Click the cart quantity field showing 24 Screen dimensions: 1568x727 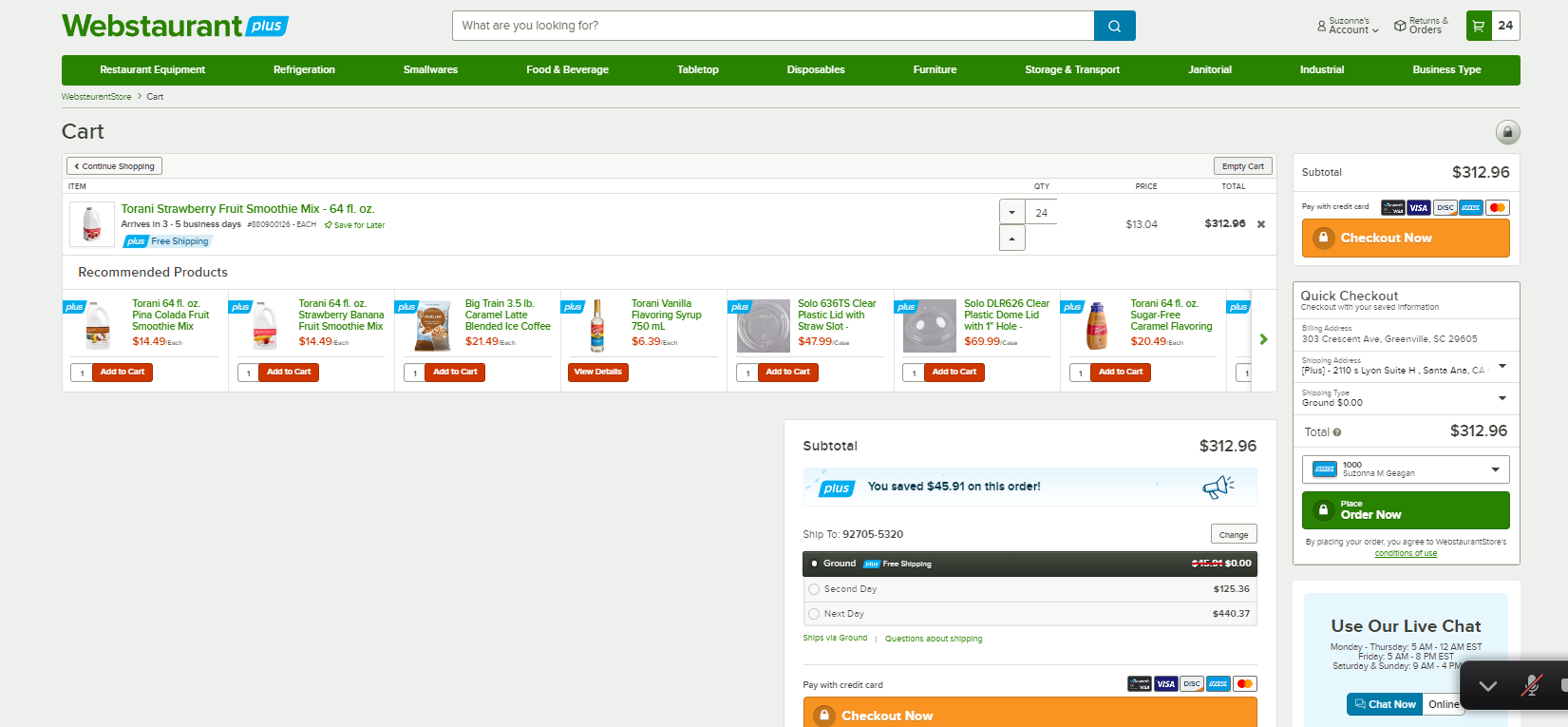(x=1042, y=213)
